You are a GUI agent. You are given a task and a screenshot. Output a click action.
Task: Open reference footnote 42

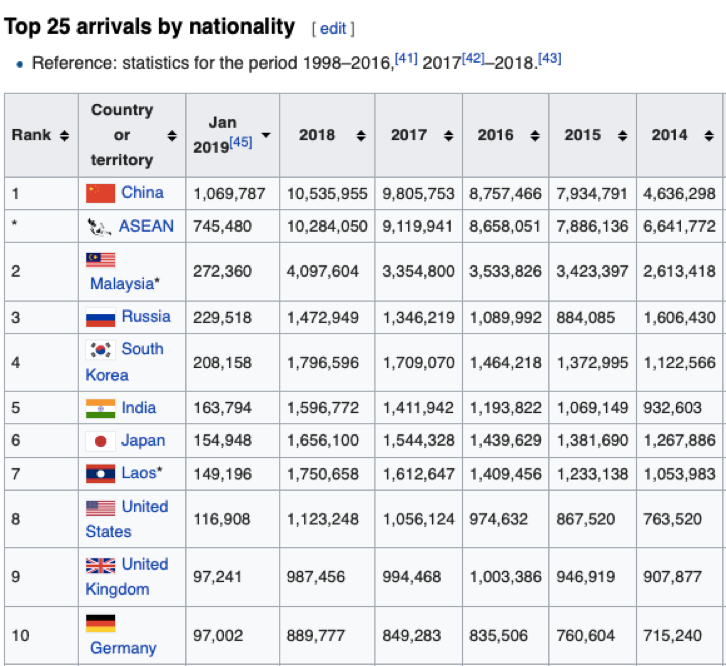[473, 59]
